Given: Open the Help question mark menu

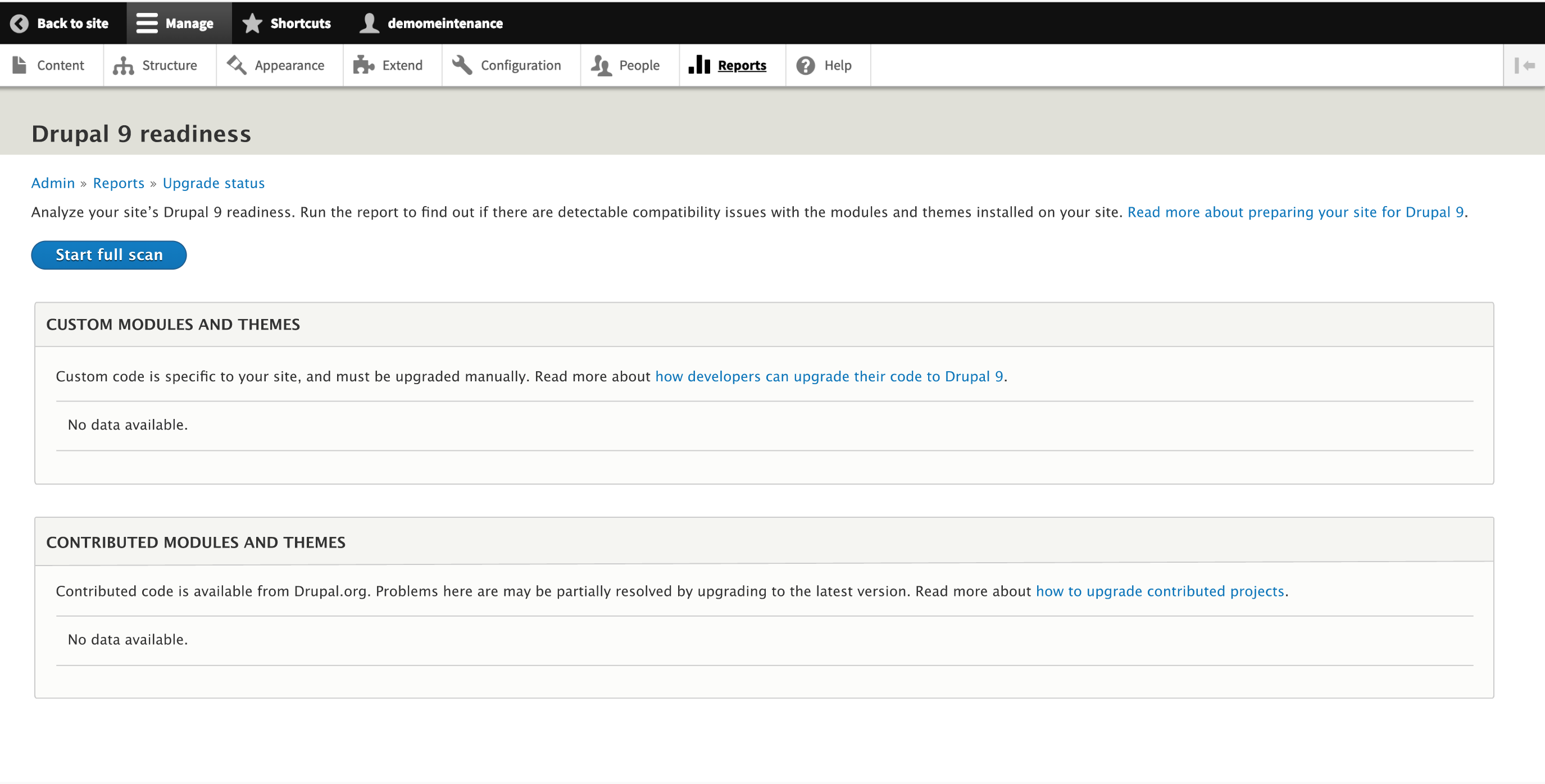Looking at the screenshot, I should 806,65.
